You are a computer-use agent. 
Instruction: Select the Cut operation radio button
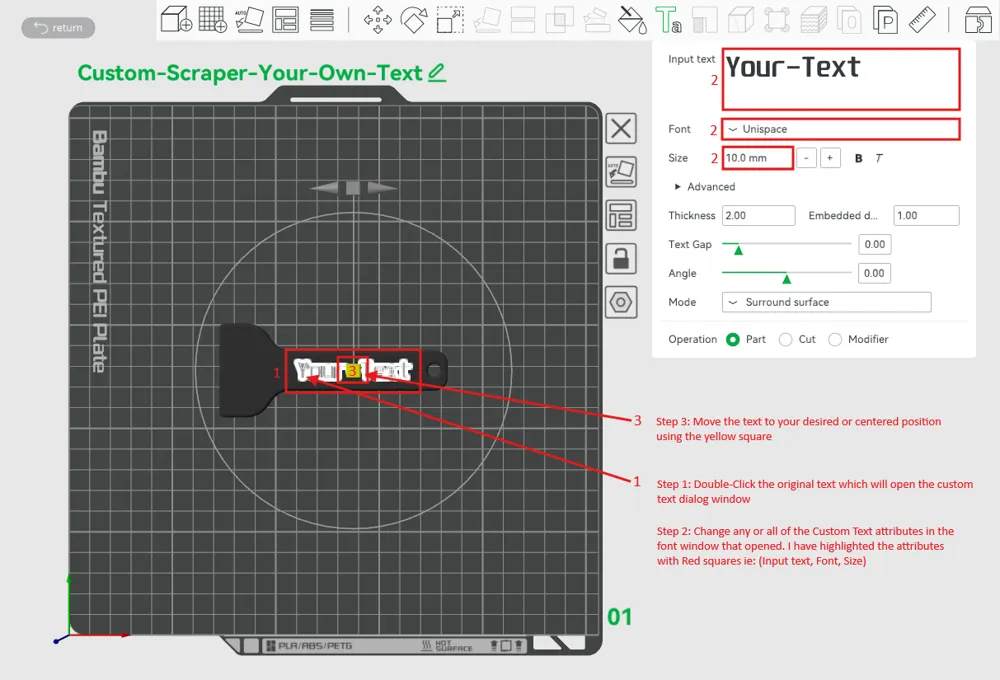(786, 339)
